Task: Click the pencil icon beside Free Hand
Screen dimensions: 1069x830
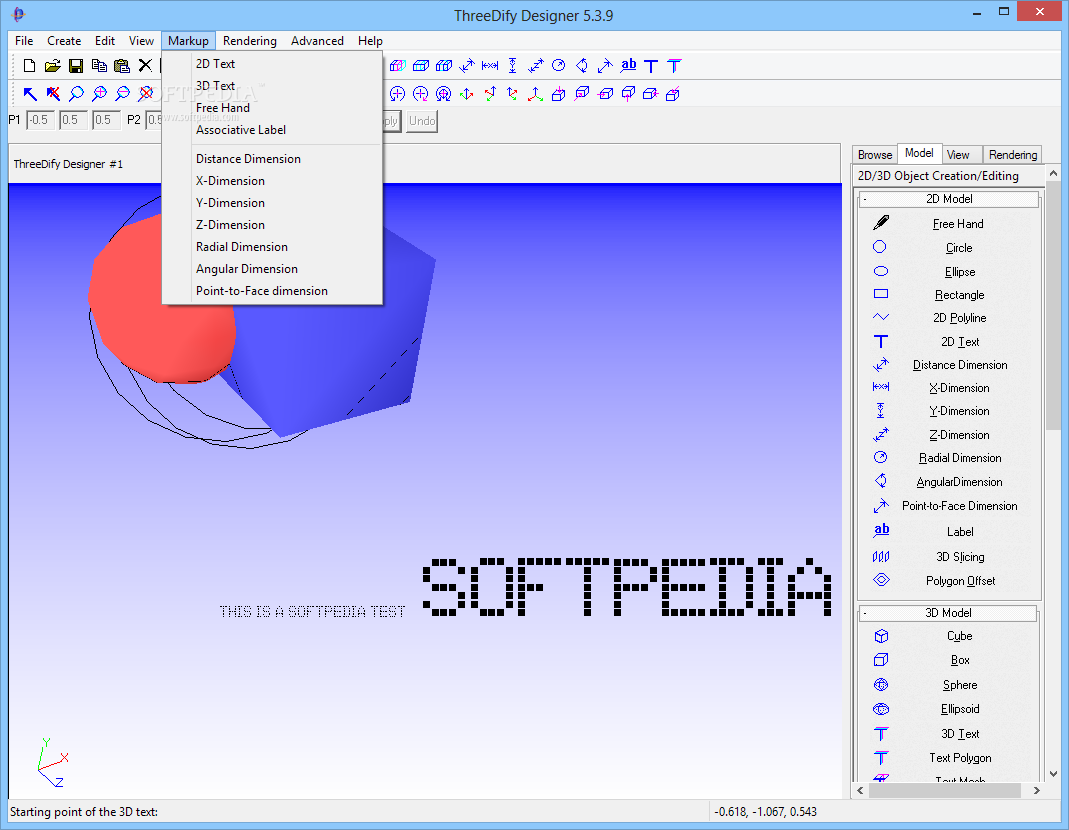Action: pos(881,222)
